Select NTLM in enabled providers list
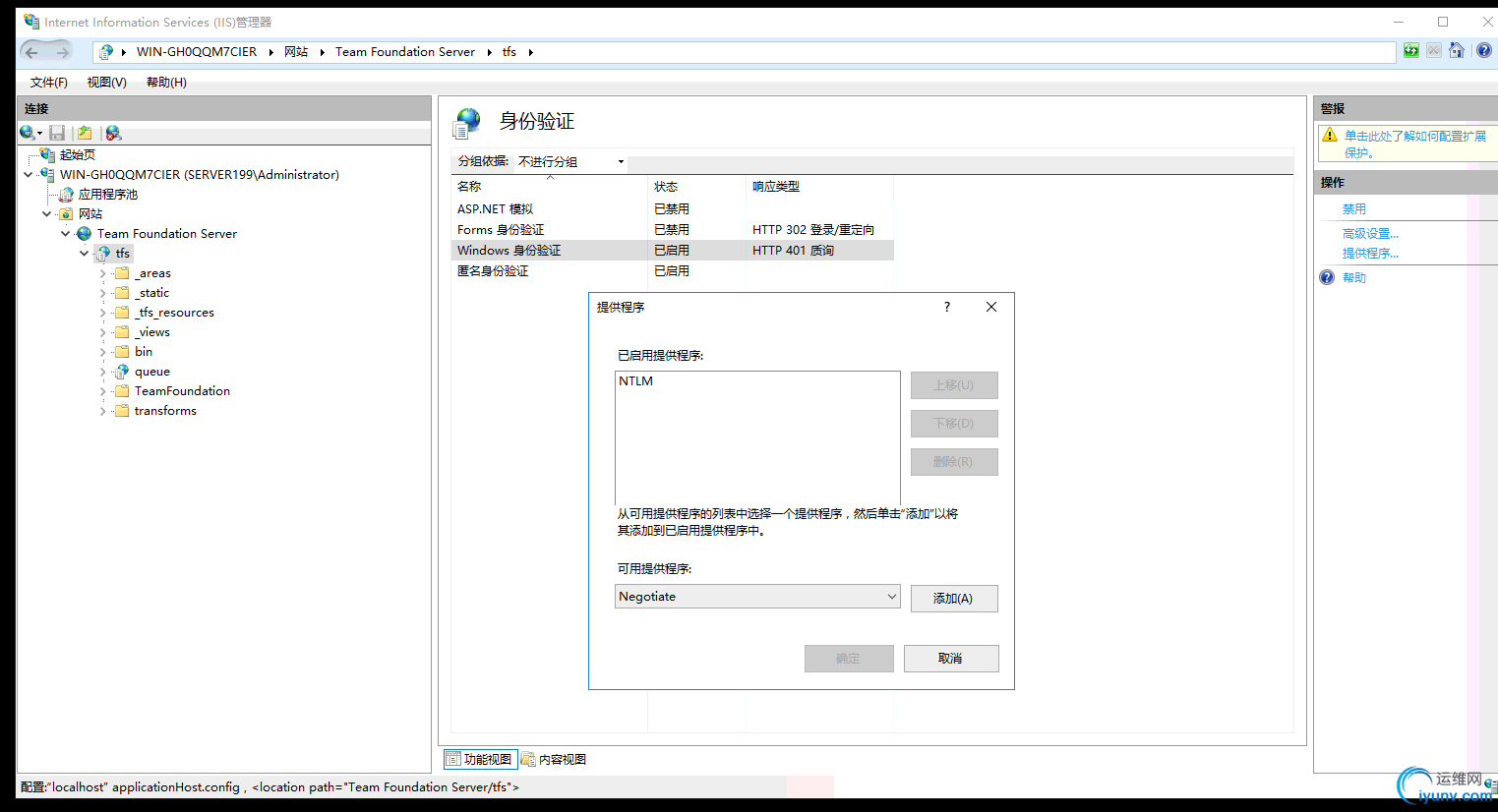The width and height of the screenshot is (1498, 812). [x=635, y=381]
